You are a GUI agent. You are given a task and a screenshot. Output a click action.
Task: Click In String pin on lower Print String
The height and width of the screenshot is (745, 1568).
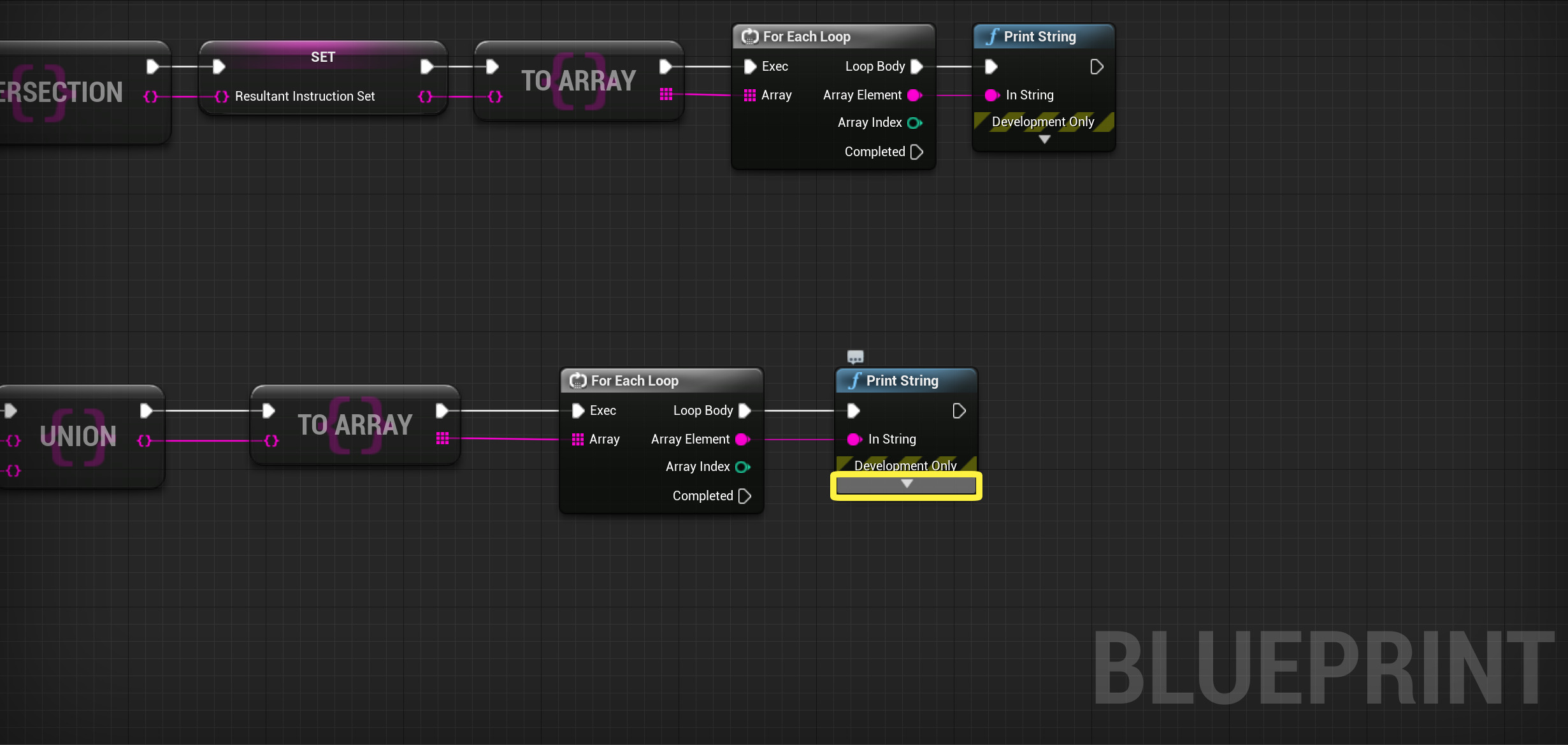[x=854, y=440]
